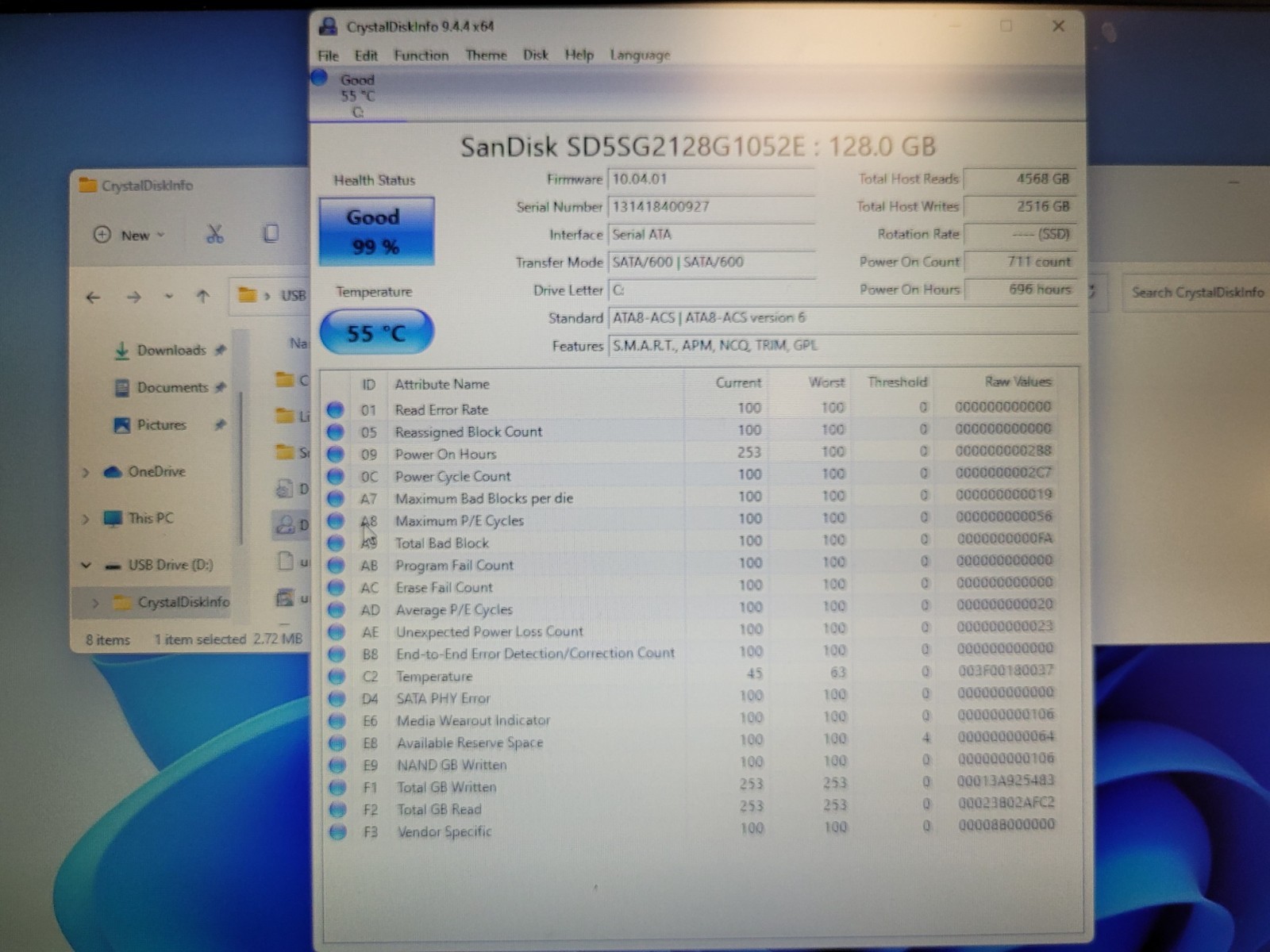
Task: Click the Cut scissors icon in File Explorer
Action: [x=214, y=234]
